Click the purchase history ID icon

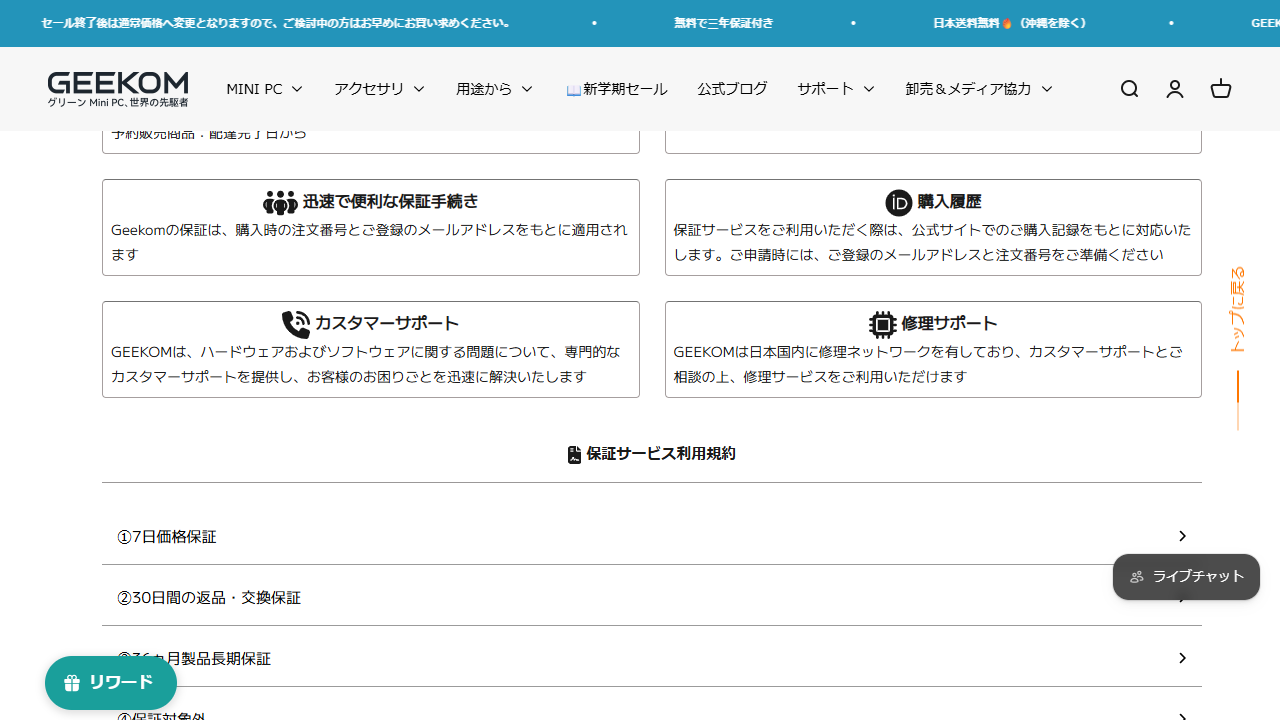coord(899,203)
